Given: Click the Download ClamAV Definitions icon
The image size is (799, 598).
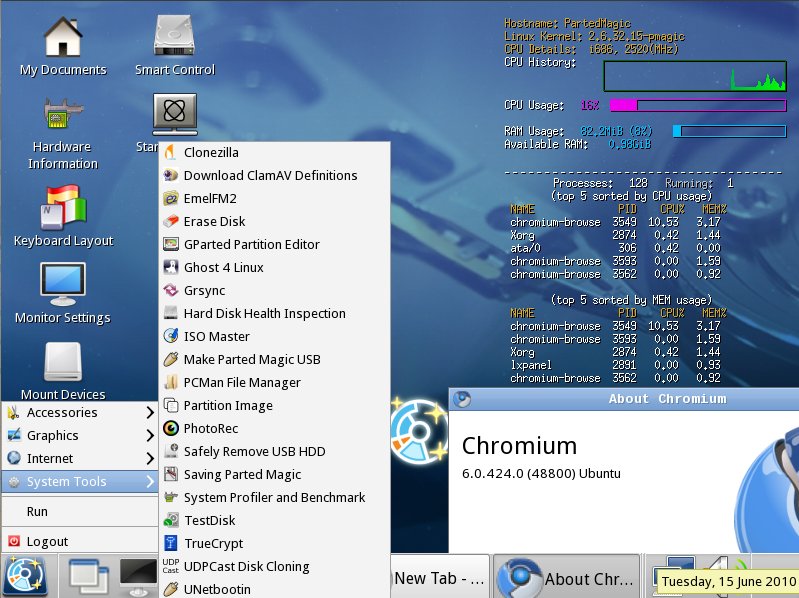Looking at the screenshot, I should point(171,175).
